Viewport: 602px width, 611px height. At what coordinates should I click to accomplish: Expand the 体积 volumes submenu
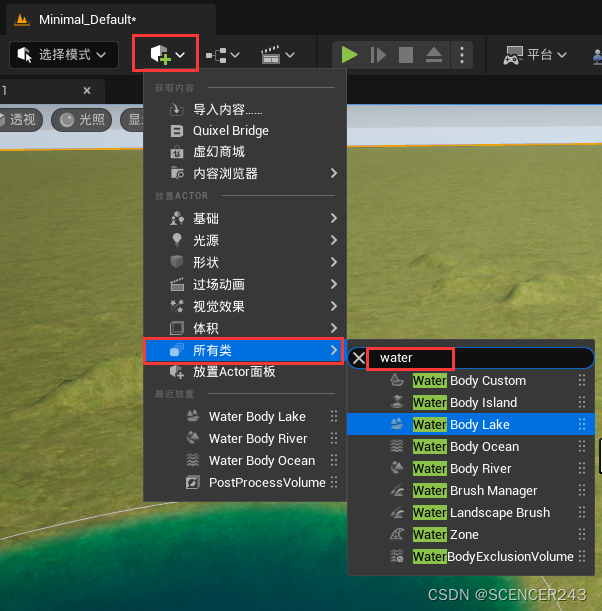point(245,328)
